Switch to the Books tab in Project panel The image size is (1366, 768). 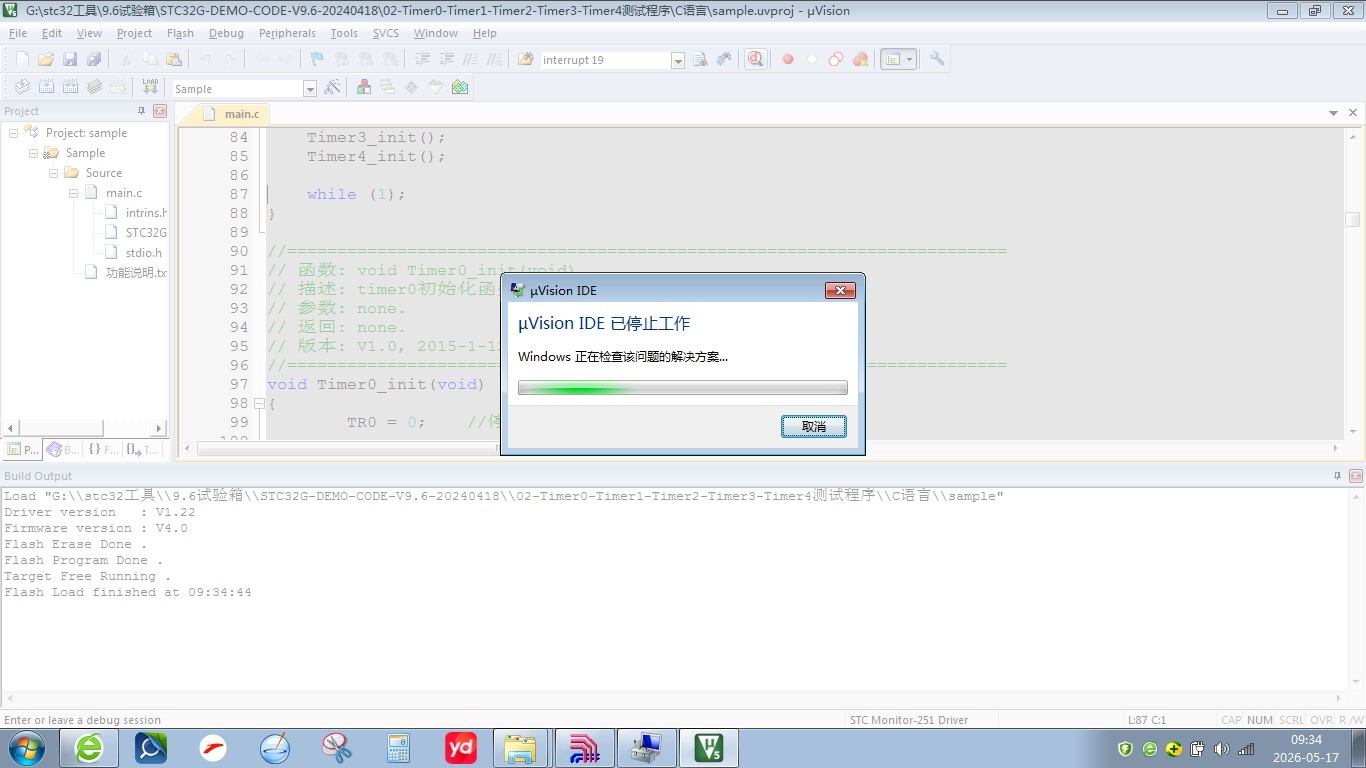pyautogui.click(x=62, y=450)
